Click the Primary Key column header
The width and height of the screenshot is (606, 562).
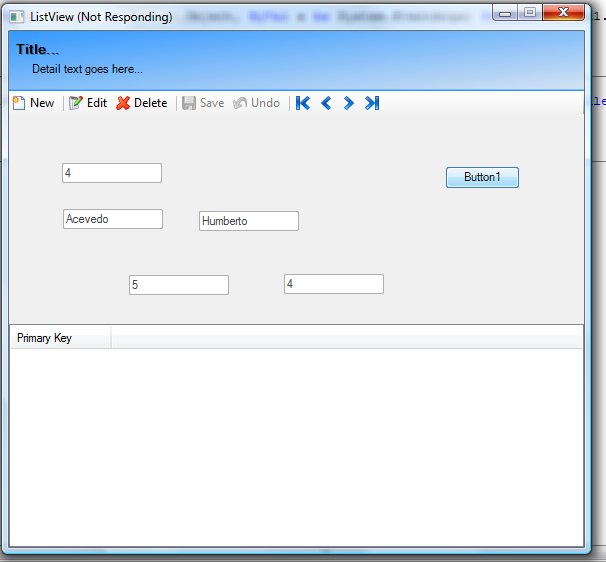[60, 338]
